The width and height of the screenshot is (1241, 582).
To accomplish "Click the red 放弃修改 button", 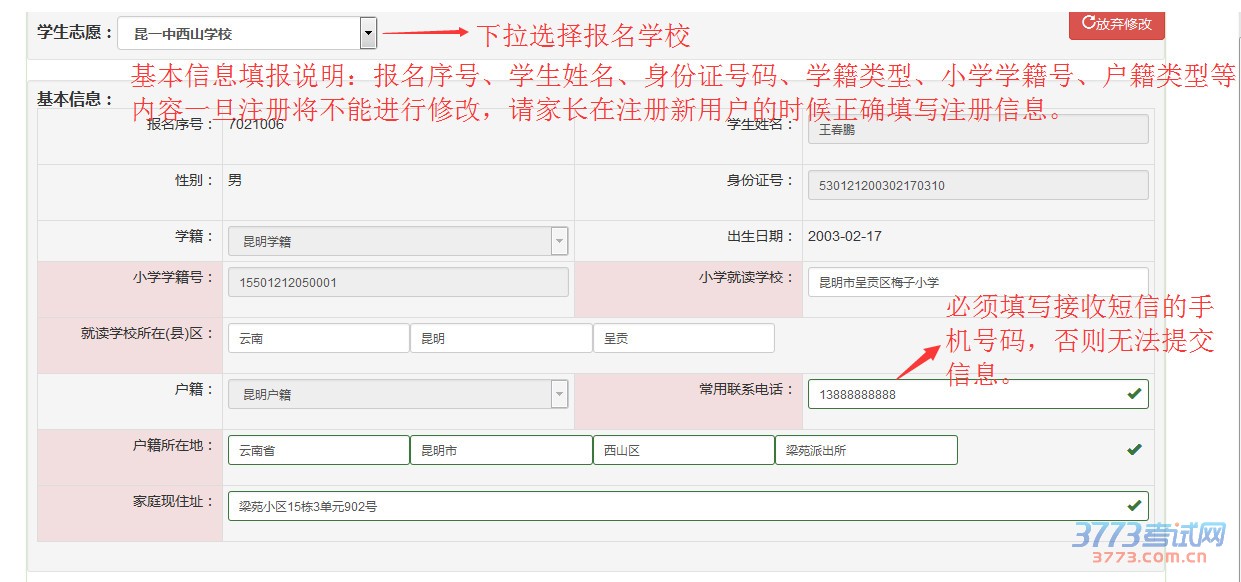I will 1116,24.
